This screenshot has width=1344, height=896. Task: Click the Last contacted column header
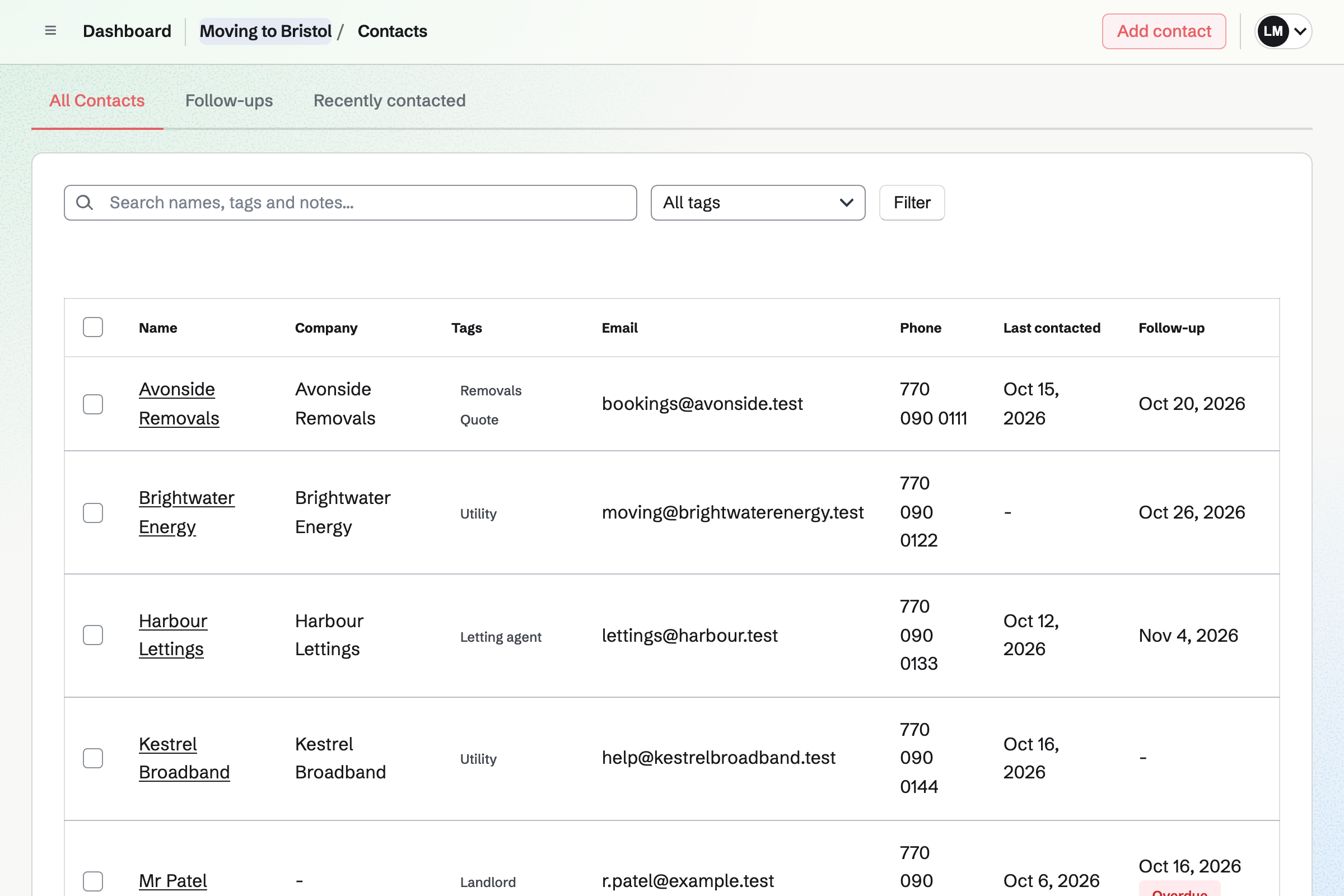pos(1052,328)
